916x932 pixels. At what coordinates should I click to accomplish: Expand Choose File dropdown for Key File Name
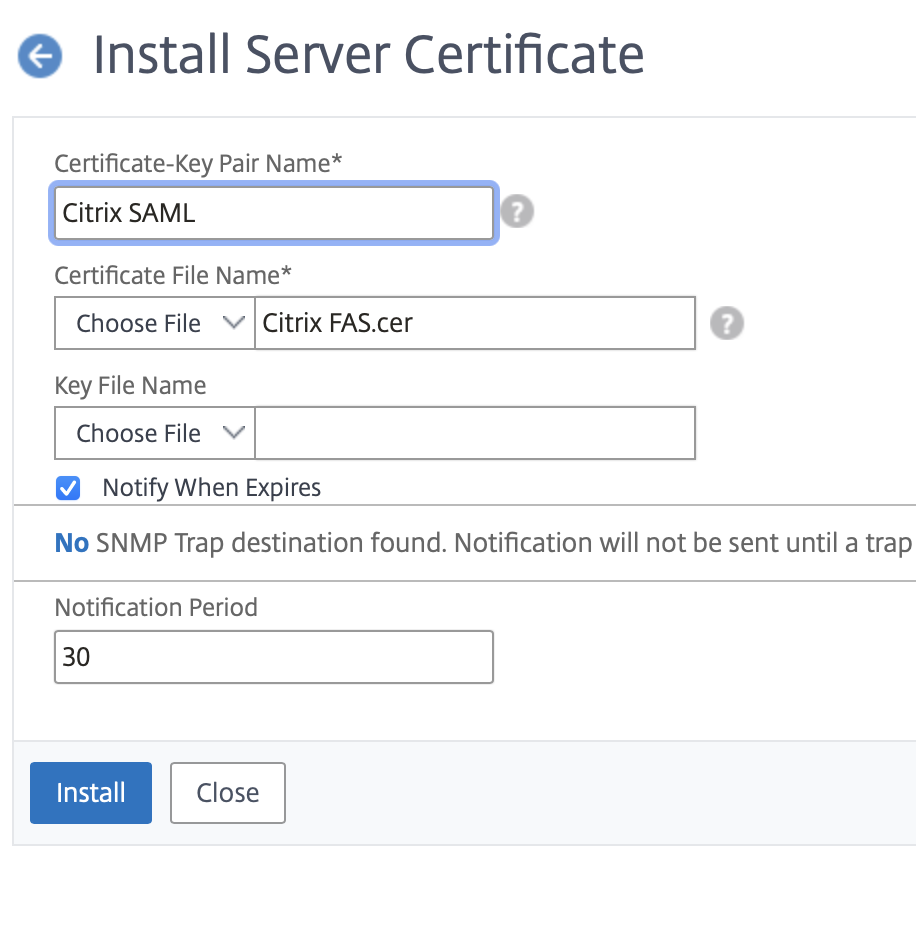[x=155, y=433]
